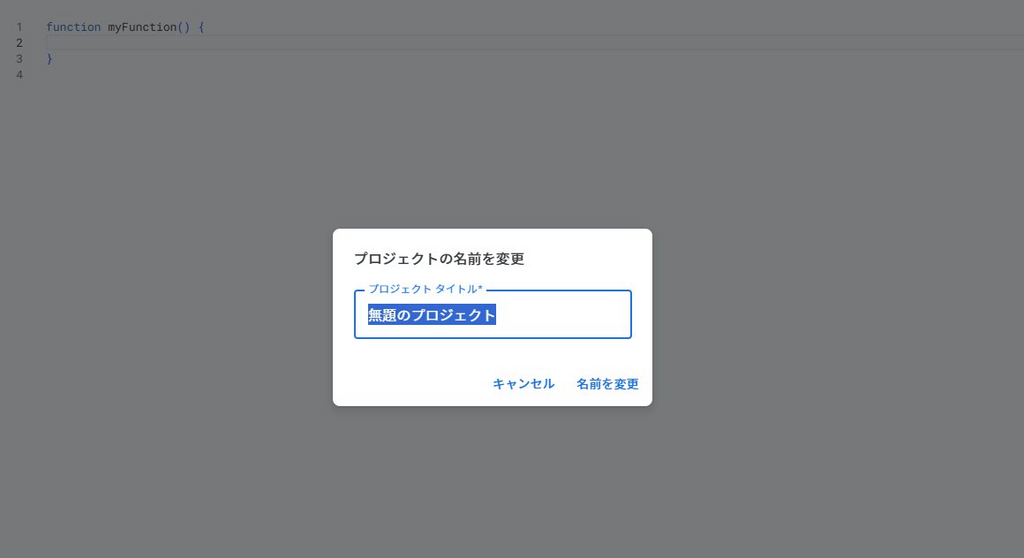
Task: Click the parentheses after myFunction
Action: click(184, 27)
